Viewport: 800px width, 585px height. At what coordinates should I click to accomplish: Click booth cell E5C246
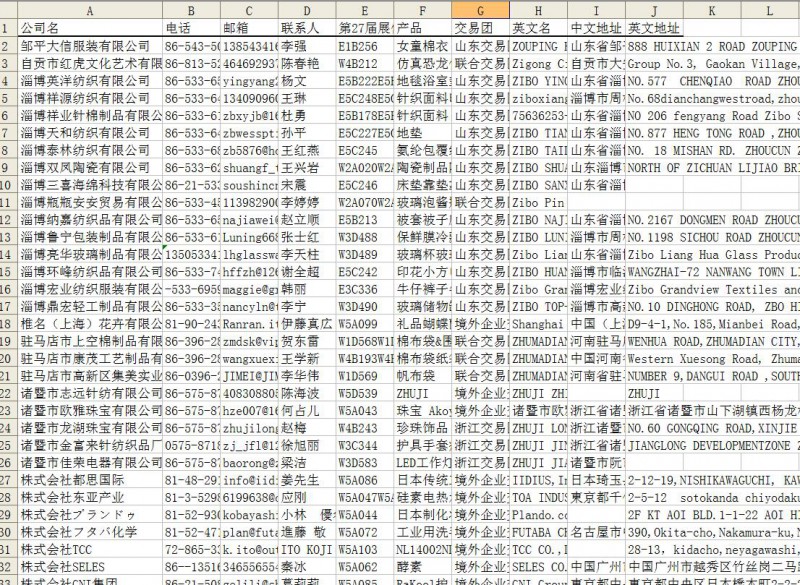[365, 185]
